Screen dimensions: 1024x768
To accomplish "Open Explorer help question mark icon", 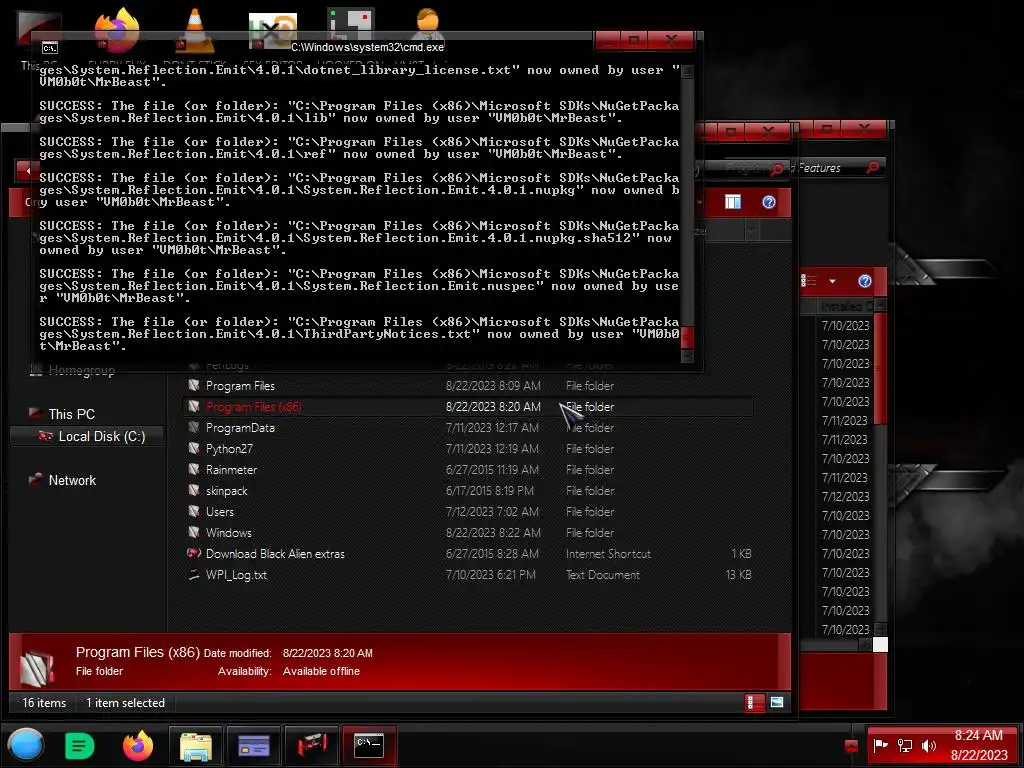I will pos(769,202).
